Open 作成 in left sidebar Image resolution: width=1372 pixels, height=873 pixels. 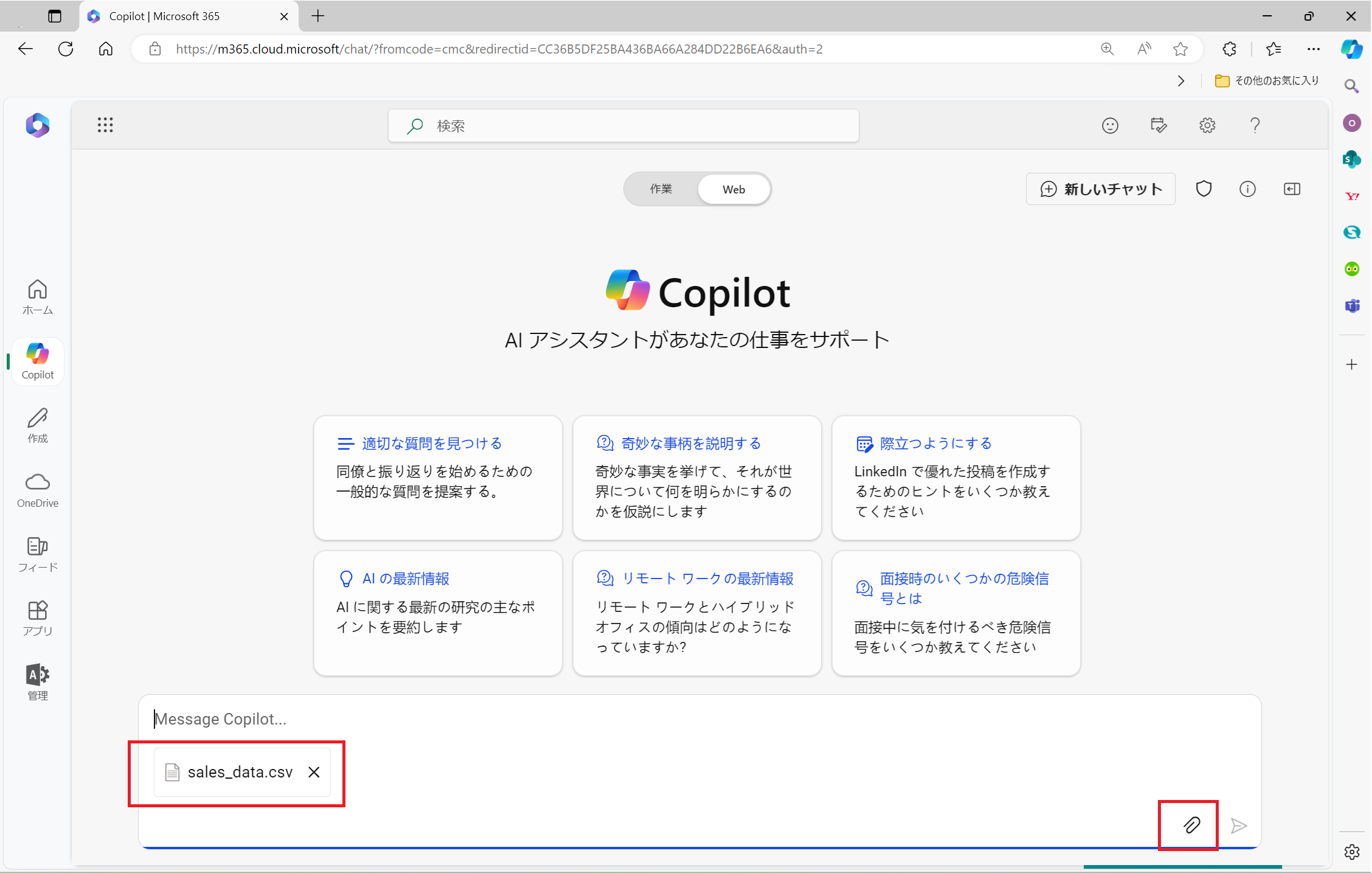[x=38, y=425]
